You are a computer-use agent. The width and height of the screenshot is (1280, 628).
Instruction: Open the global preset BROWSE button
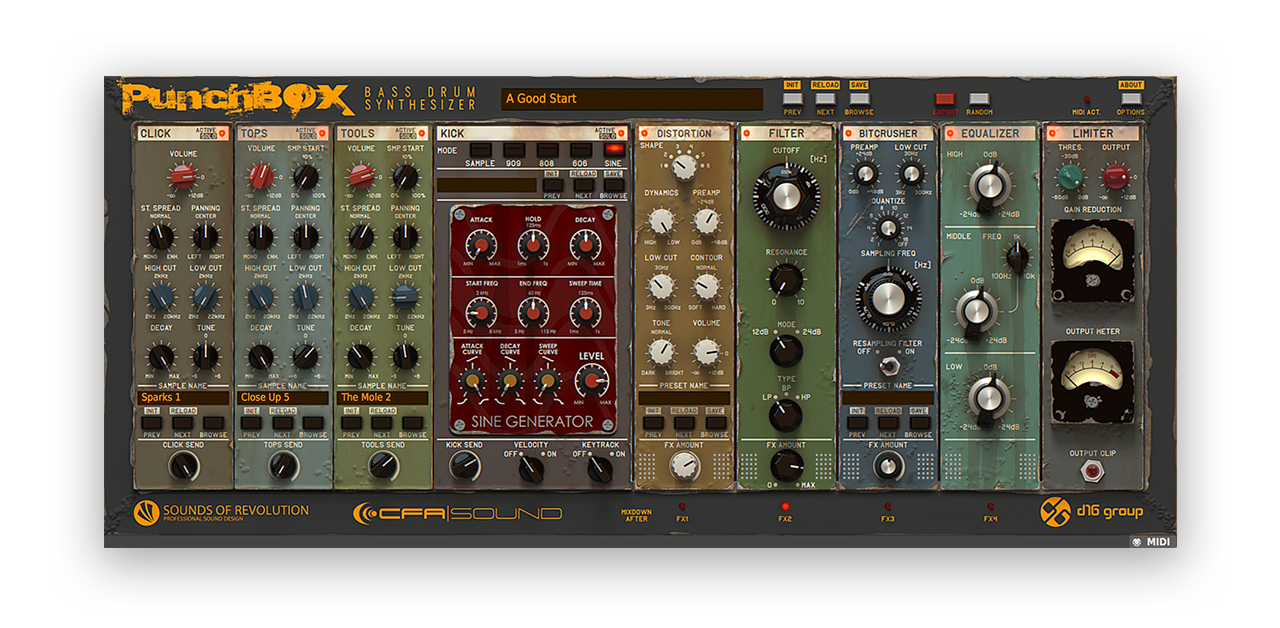[x=858, y=99]
